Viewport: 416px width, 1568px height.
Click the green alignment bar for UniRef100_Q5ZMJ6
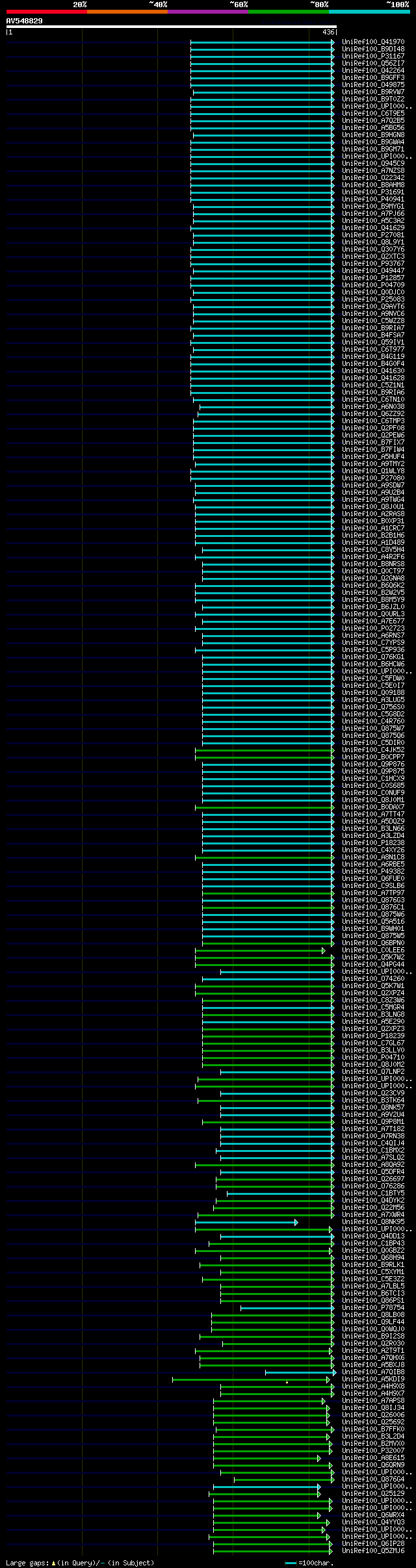coord(272,1551)
